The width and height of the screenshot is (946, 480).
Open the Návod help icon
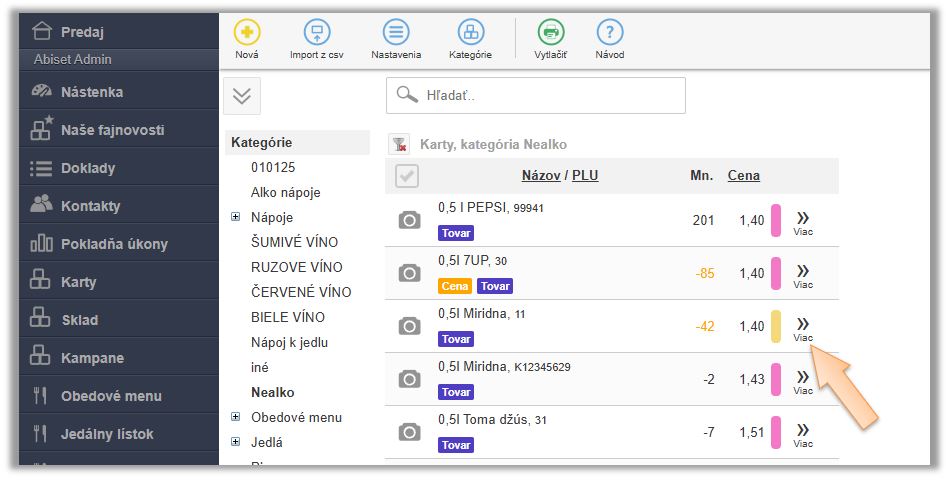(609, 33)
